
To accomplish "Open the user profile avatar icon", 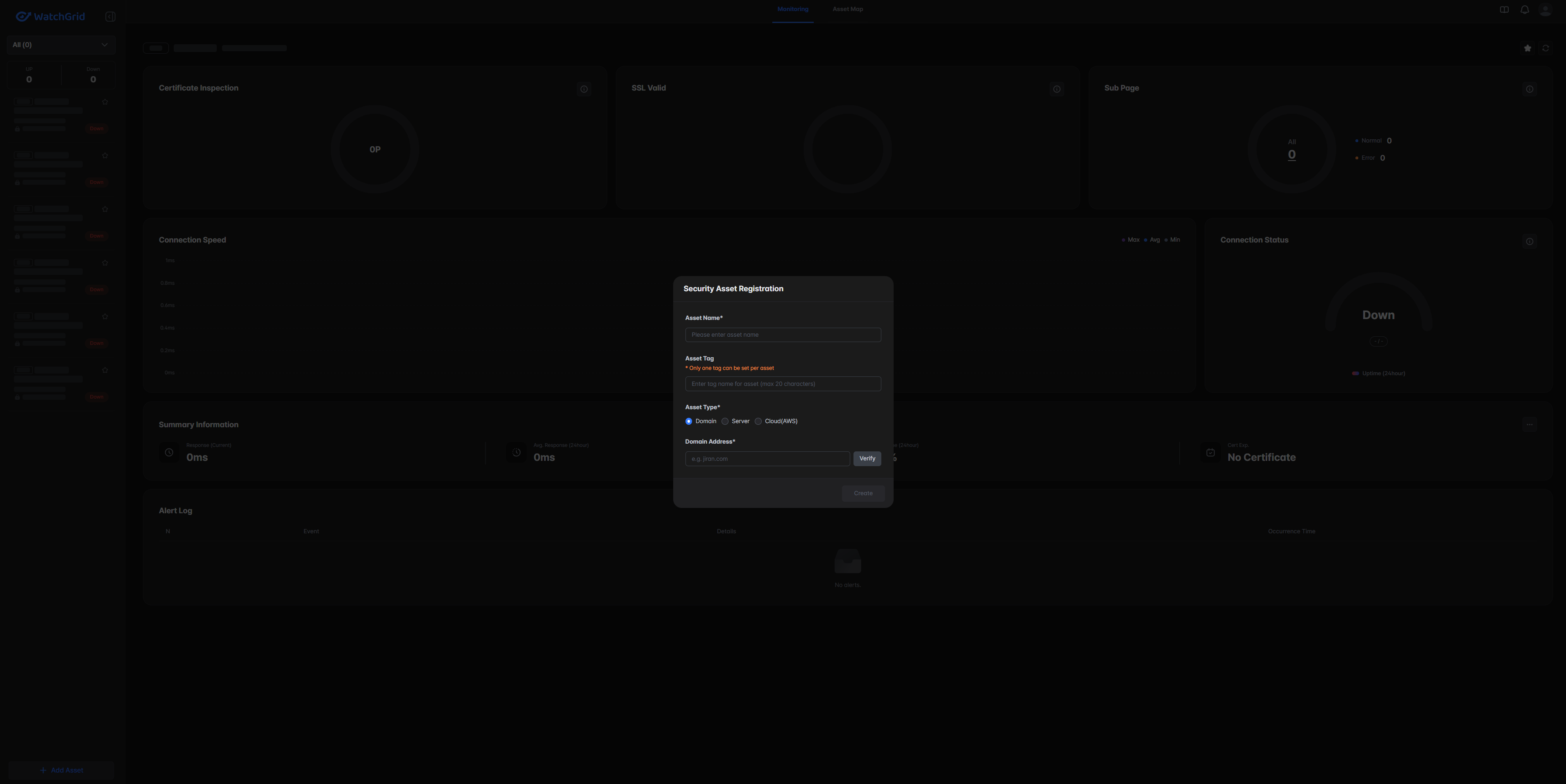I will pyautogui.click(x=1545, y=10).
